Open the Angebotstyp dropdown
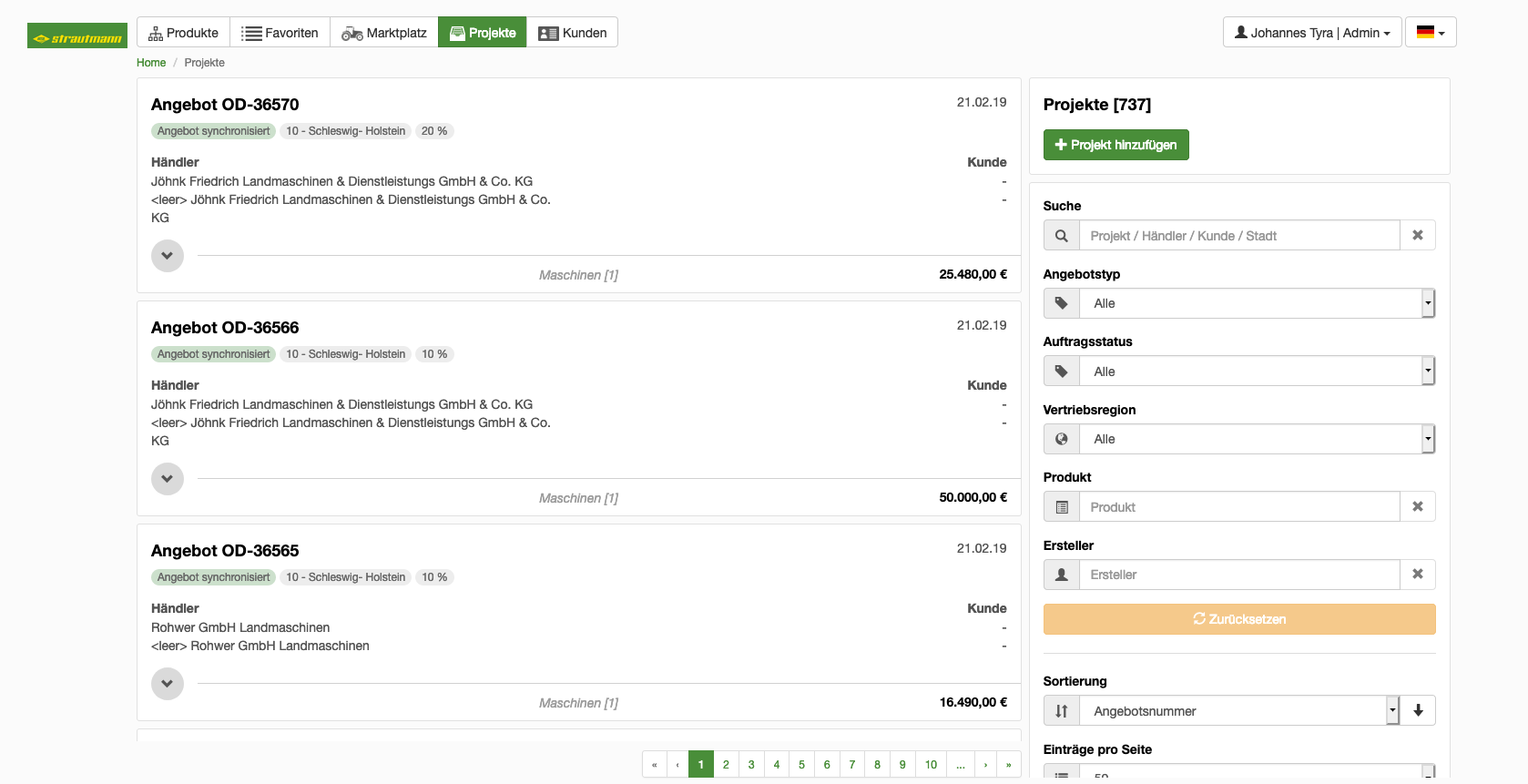This screenshot has width=1528, height=784. point(1258,303)
